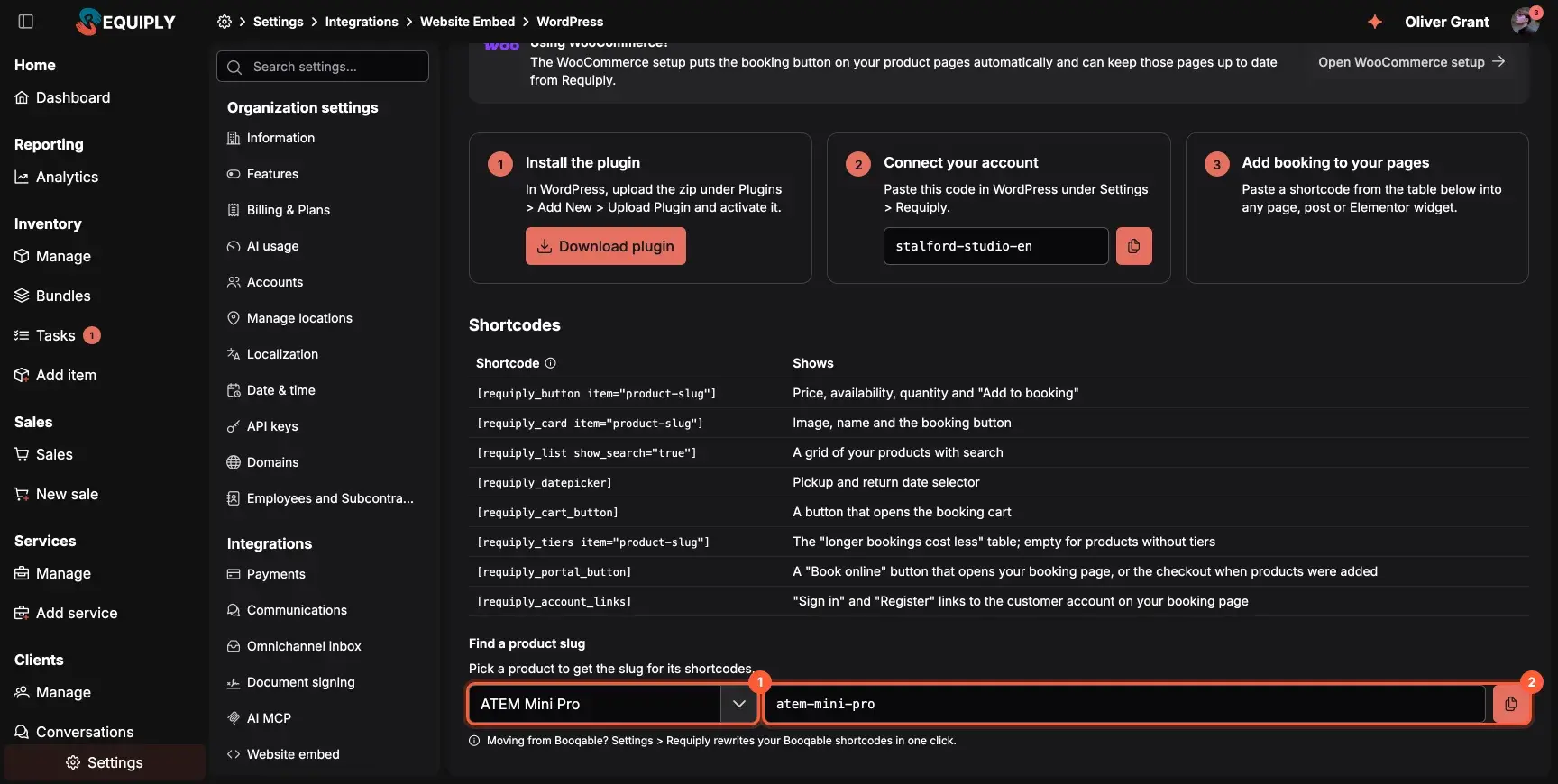The image size is (1558, 784).
Task: Select API keys in Organization settings
Action: tap(272, 426)
